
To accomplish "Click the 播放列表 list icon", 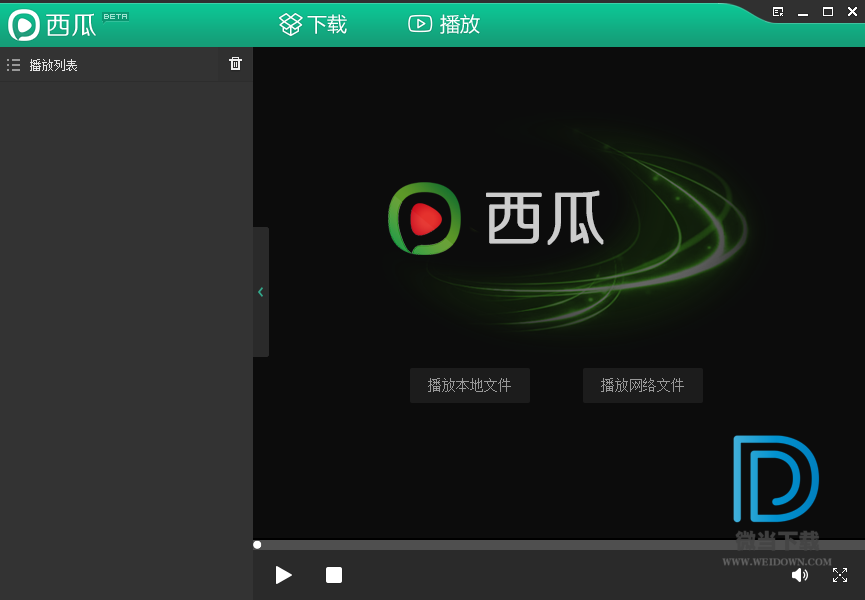I will (x=13, y=65).
